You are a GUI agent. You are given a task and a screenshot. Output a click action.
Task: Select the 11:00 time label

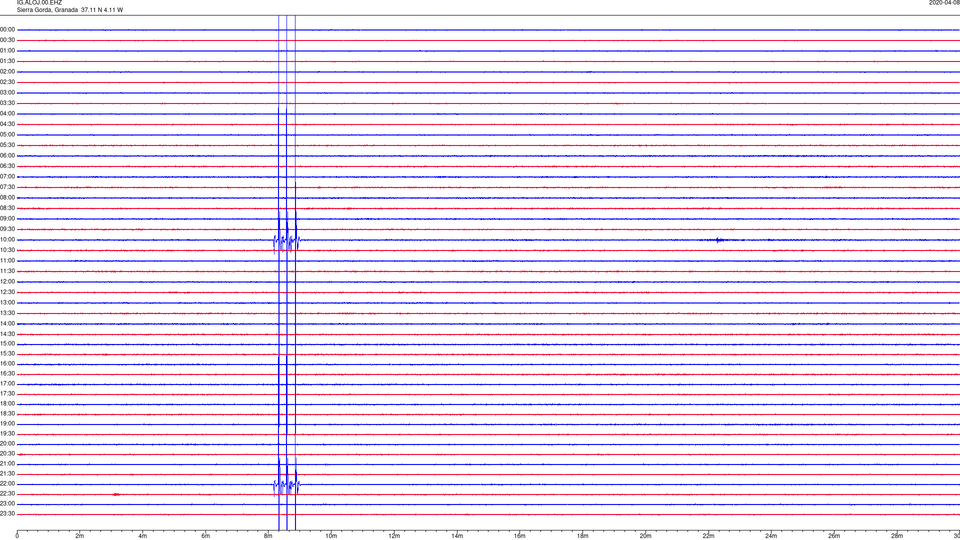(7, 260)
